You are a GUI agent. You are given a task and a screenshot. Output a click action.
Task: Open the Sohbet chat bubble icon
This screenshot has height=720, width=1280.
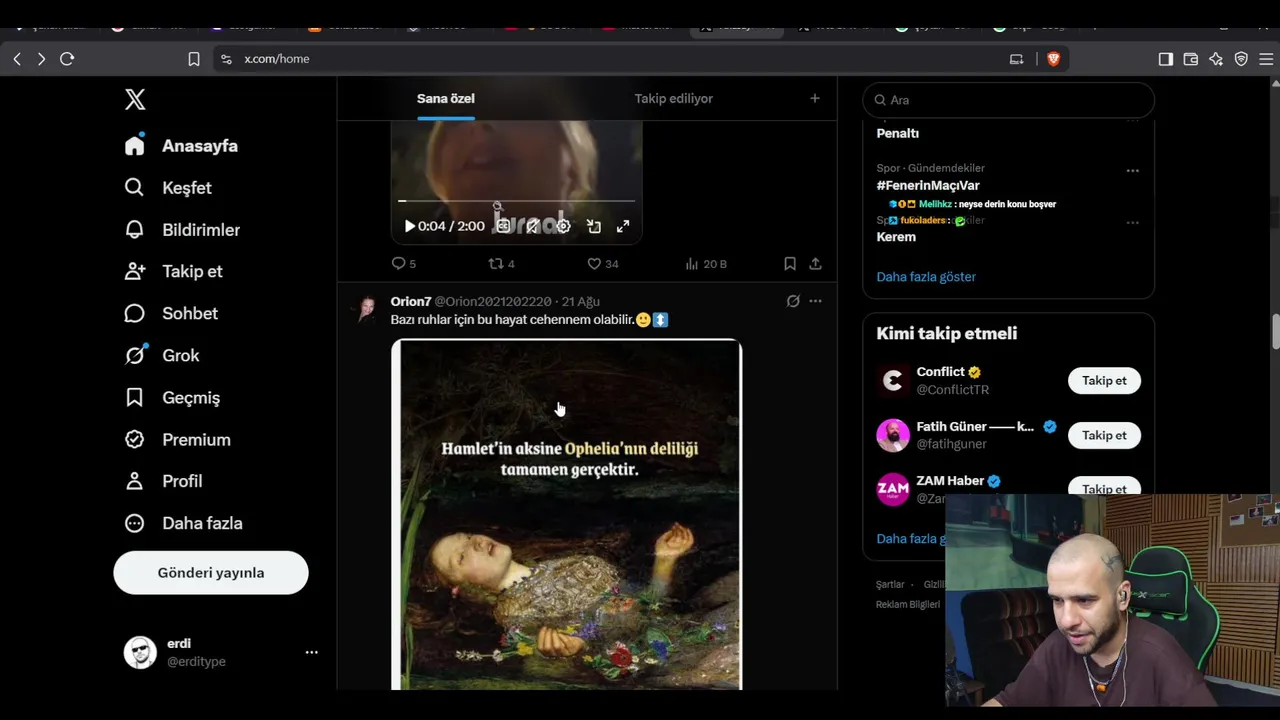tap(135, 313)
